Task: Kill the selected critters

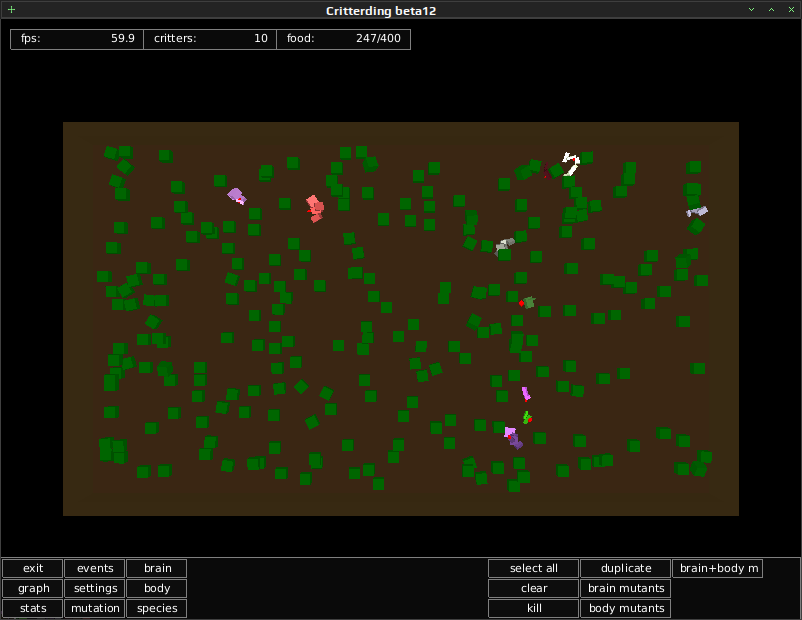Action: [x=533, y=608]
